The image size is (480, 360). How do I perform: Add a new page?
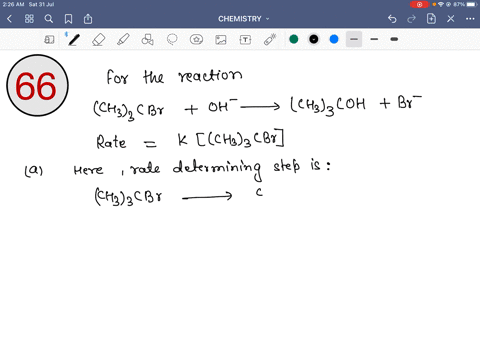(431, 19)
